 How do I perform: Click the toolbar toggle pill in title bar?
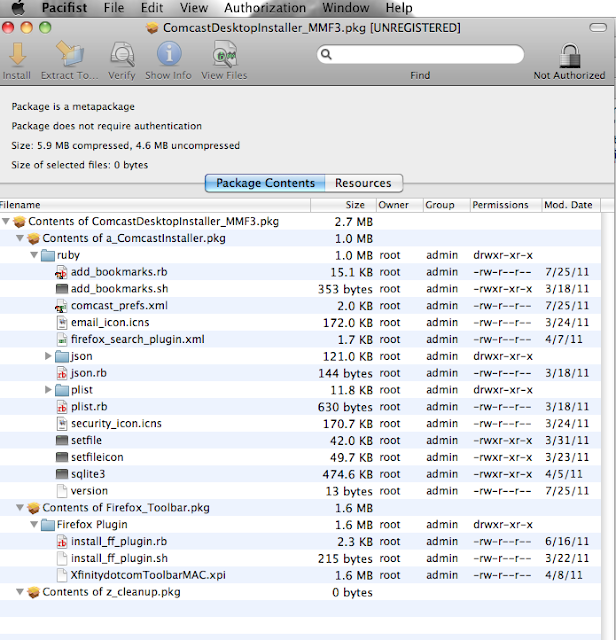coord(598,27)
